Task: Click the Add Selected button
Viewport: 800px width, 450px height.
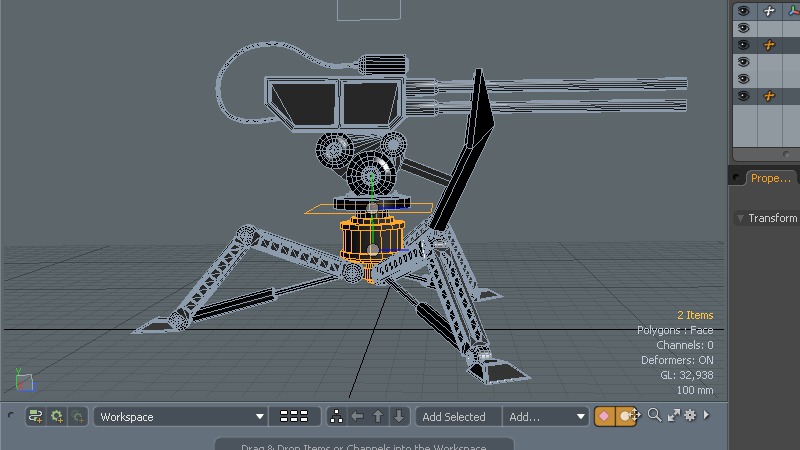Action: tap(458, 417)
